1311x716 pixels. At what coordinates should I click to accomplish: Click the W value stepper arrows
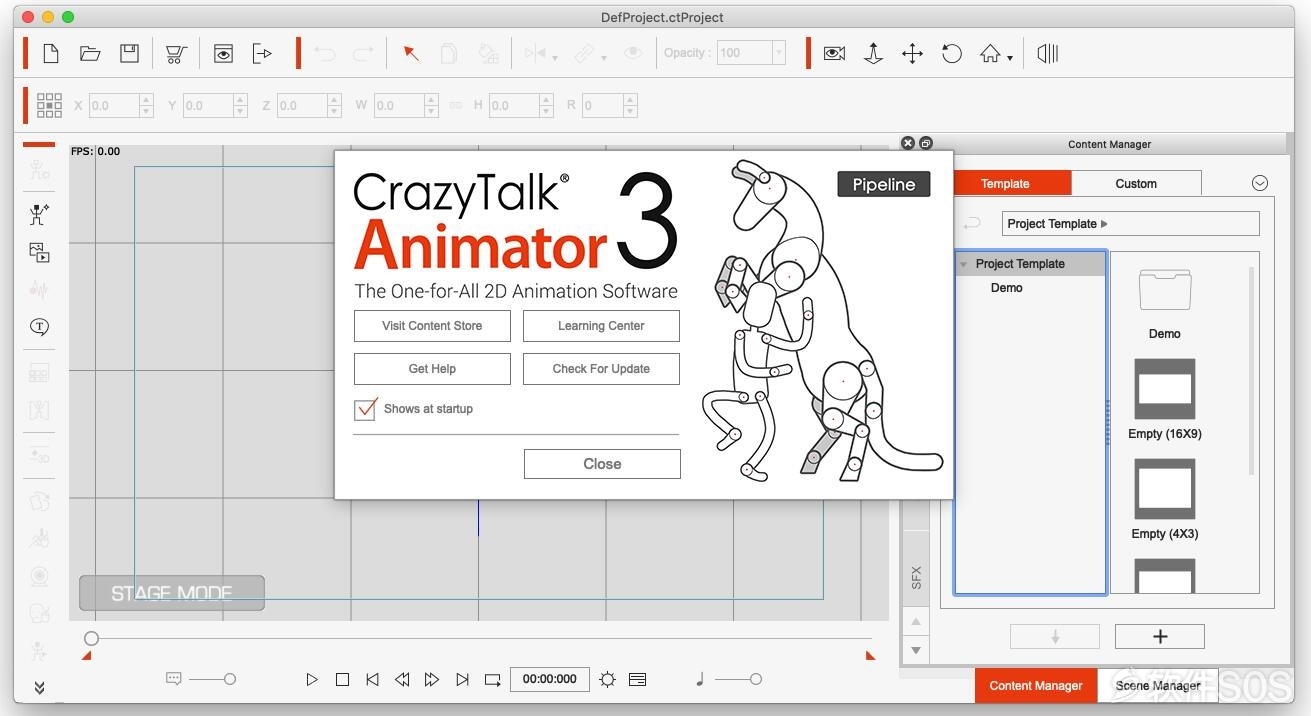coord(432,105)
